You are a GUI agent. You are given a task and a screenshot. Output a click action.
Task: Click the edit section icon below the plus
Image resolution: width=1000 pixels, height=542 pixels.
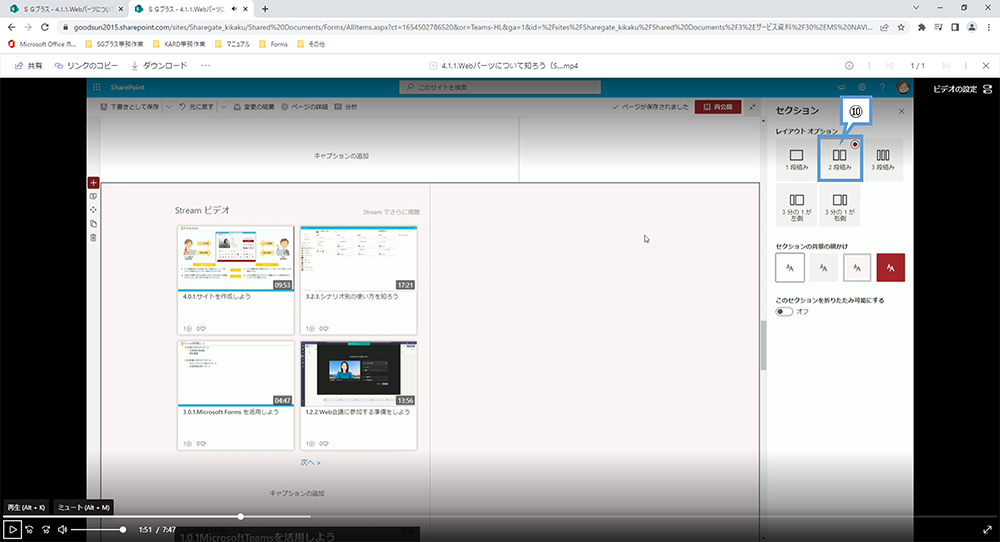93,196
